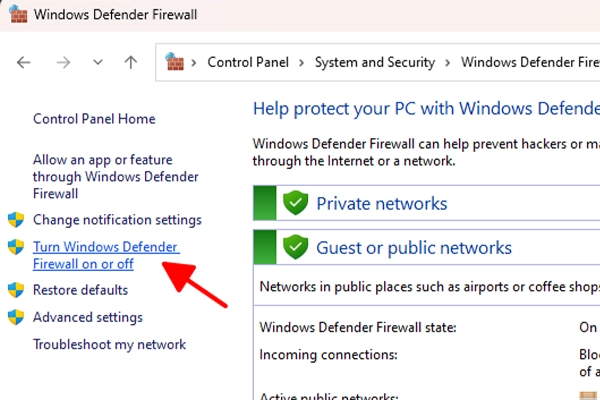
Task: Go forward with the right arrow button
Action: pyautogui.click(x=63, y=62)
